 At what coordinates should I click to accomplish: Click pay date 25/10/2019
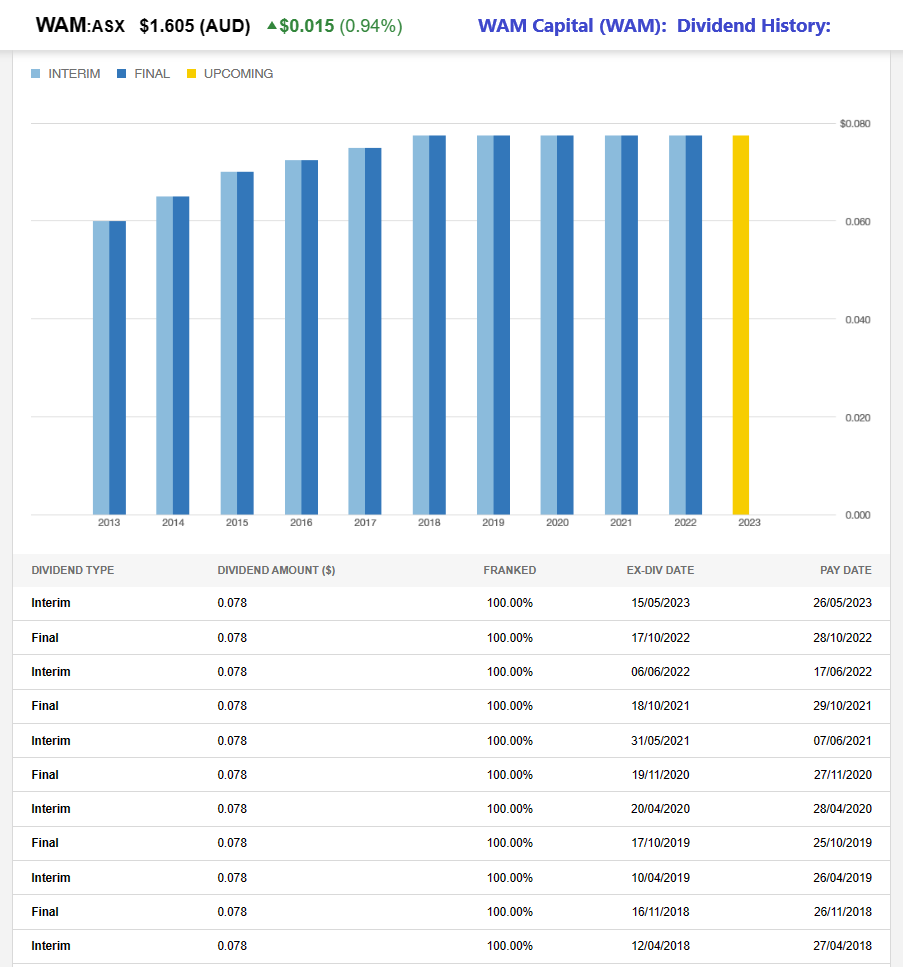(x=843, y=842)
